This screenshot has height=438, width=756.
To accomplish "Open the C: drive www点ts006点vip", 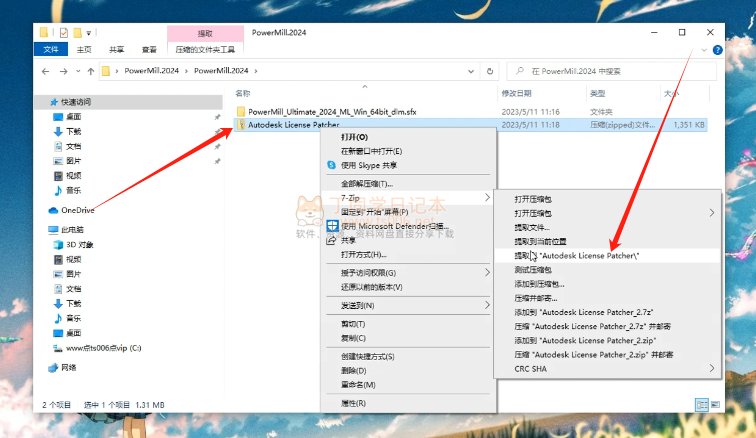I will [x=97, y=348].
